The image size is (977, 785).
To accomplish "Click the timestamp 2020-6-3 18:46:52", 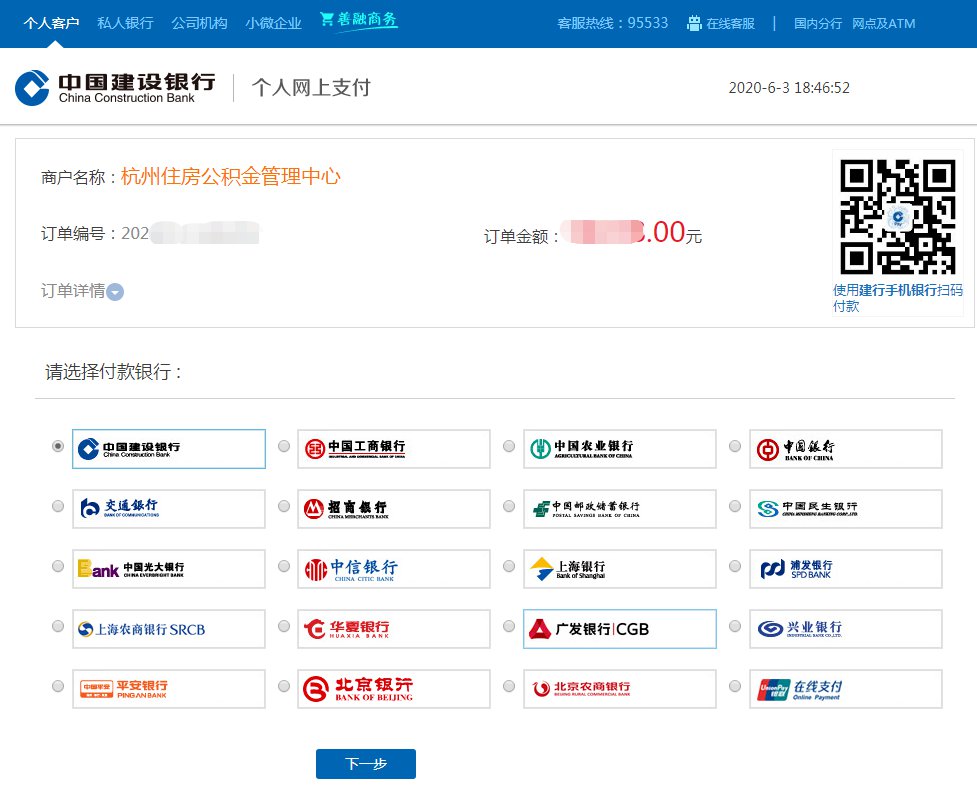I will click(789, 88).
